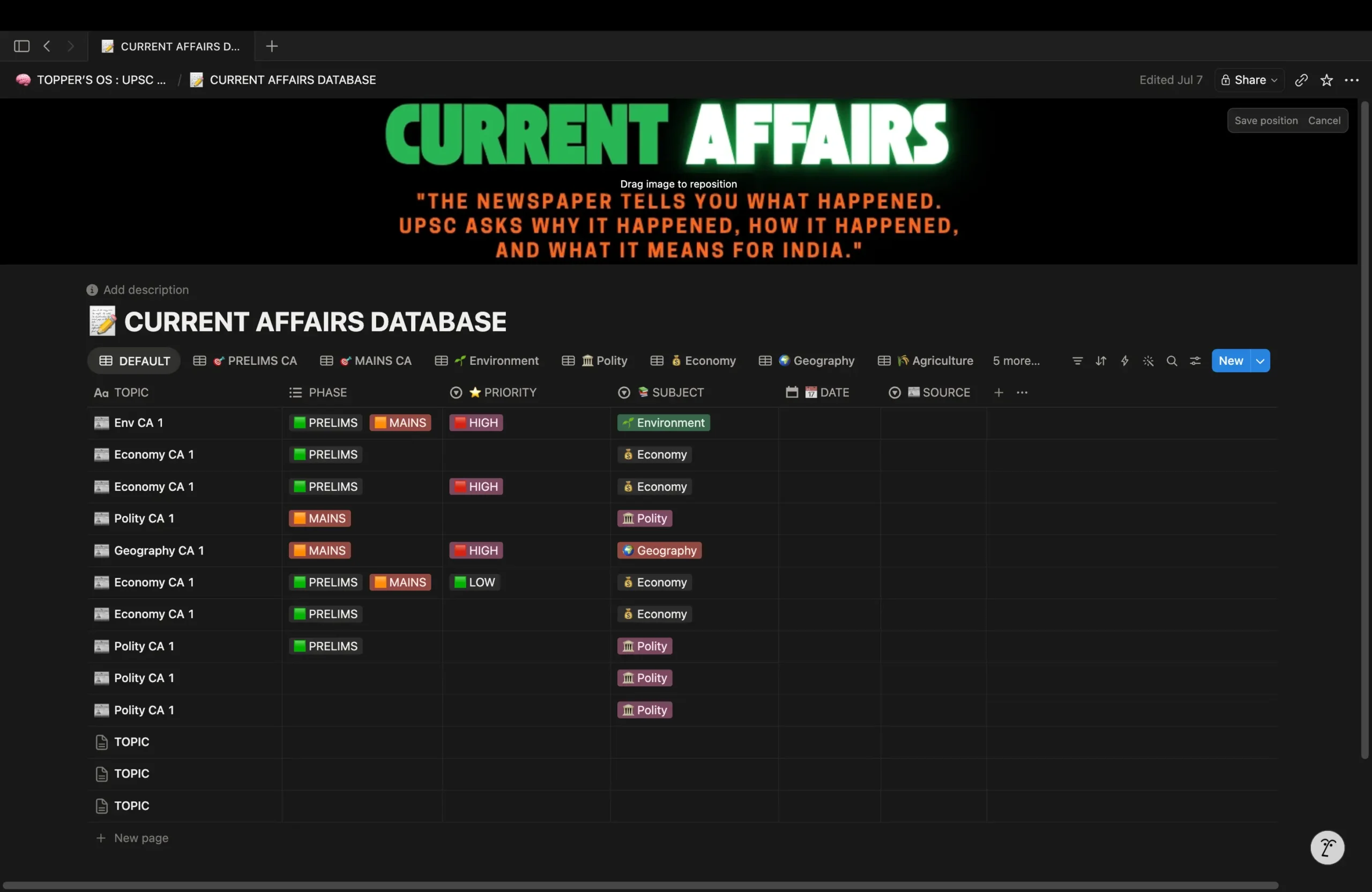This screenshot has width=1372, height=892.
Task: Expand the New button dropdown arrow
Action: [1260, 361]
